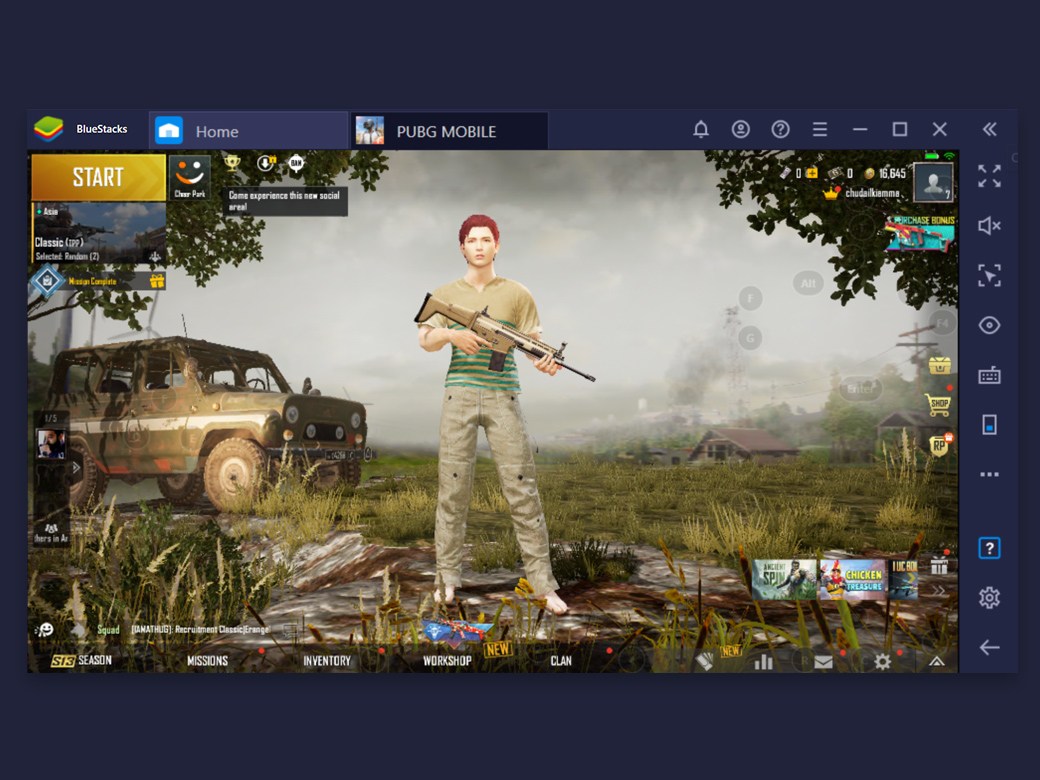The height and width of the screenshot is (780, 1040).
Task: Open Purchase Bonus weapon banner
Action: point(919,233)
